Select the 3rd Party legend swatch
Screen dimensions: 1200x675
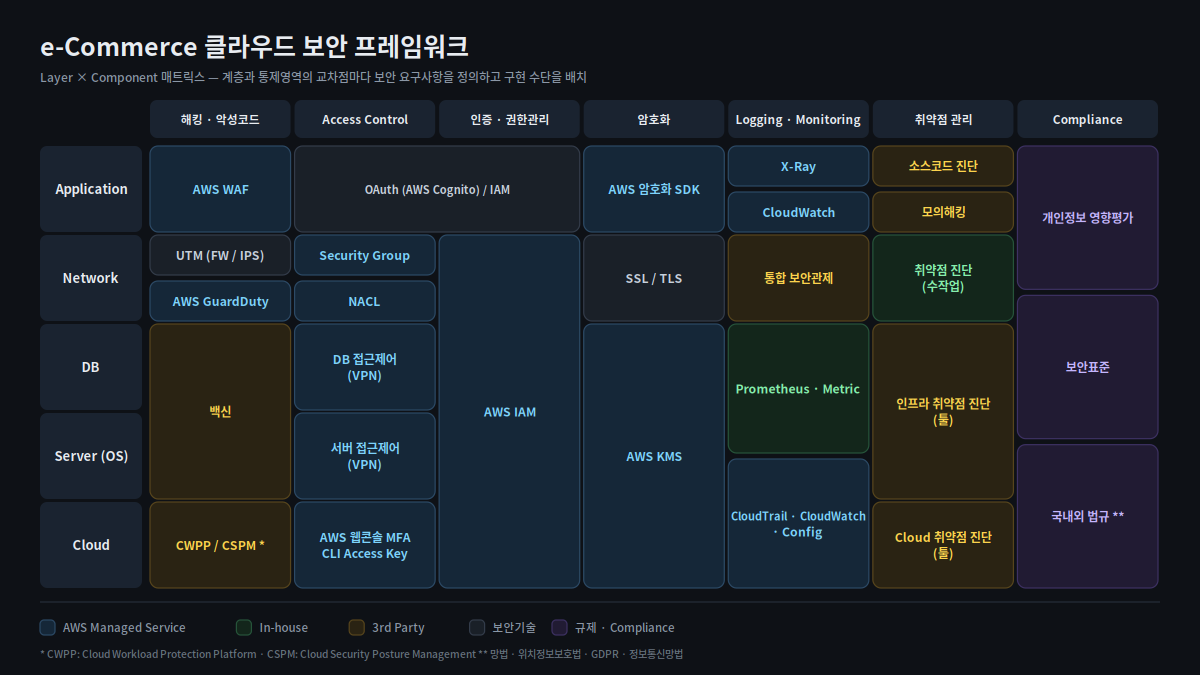(357, 628)
